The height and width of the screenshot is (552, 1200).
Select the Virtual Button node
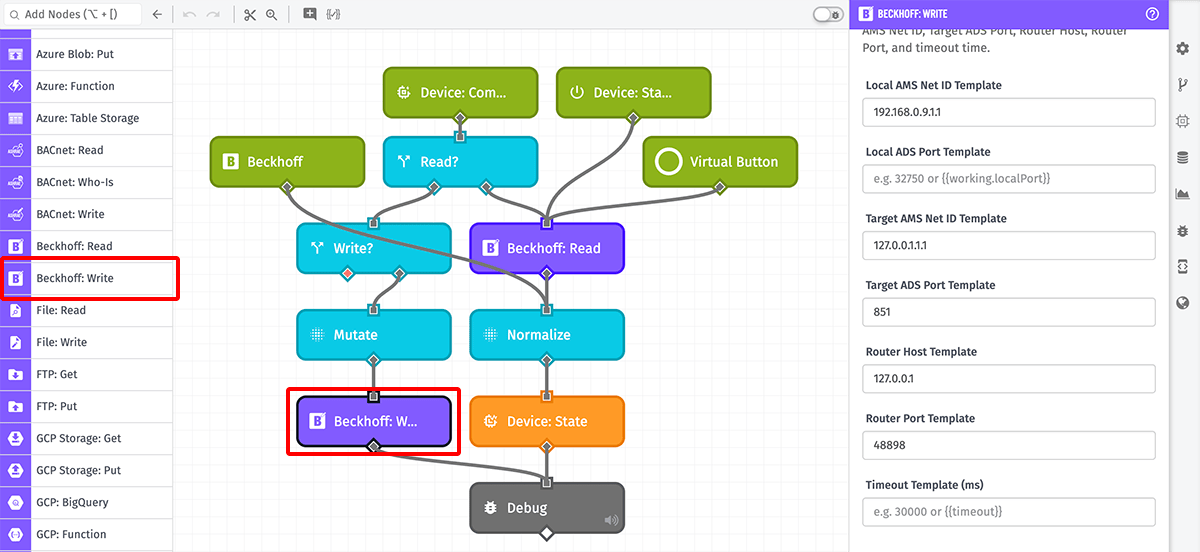coord(720,161)
